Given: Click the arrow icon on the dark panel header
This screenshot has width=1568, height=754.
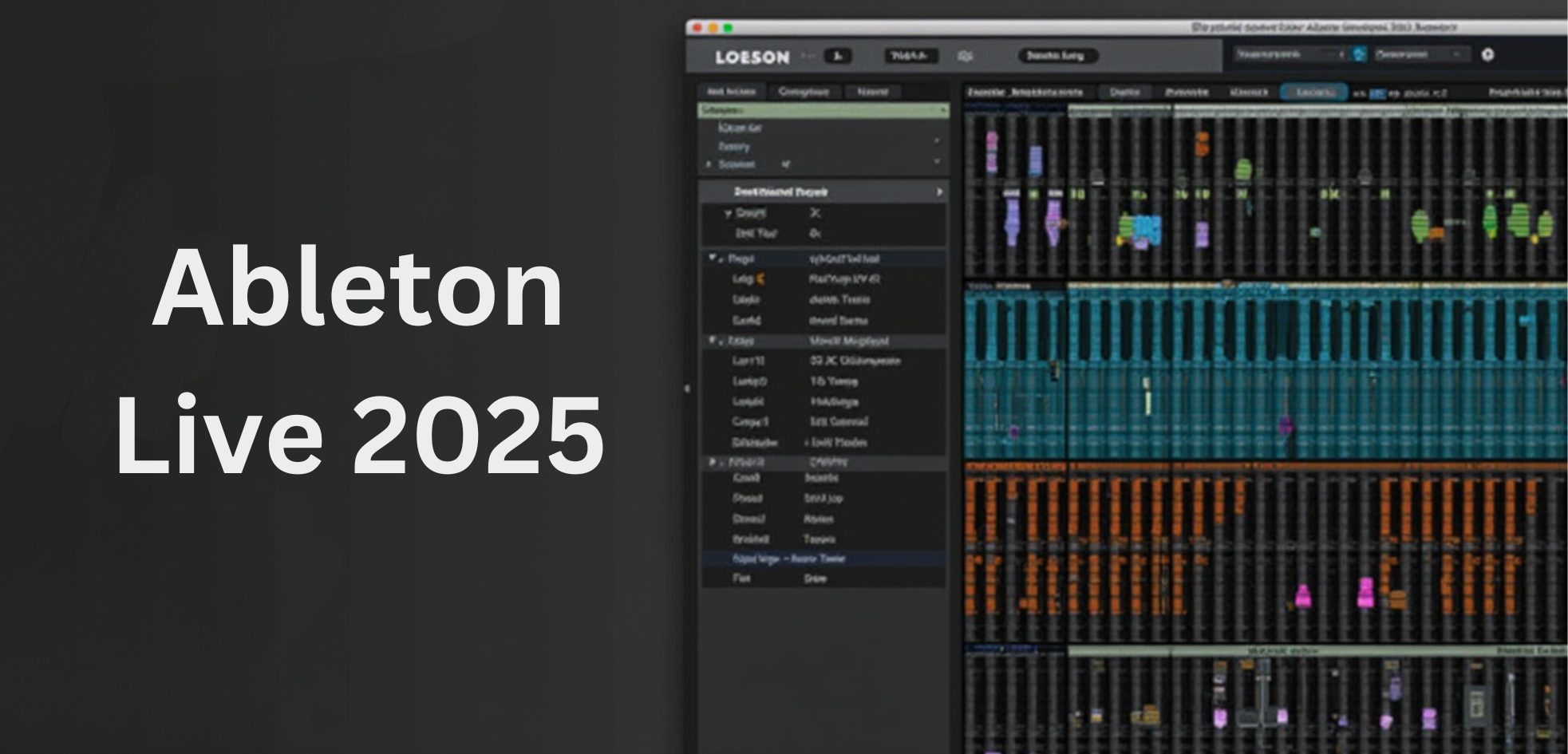Looking at the screenshot, I should coord(938,192).
